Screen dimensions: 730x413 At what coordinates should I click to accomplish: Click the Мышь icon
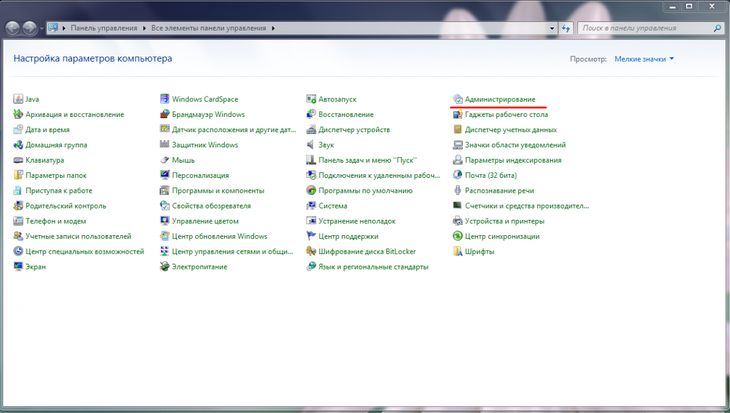tap(165, 160)
